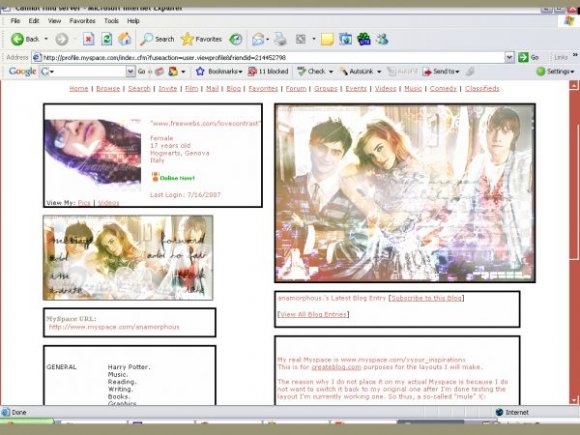Open the View menu
Image resolution: width=580 pixels, height=435 pixels.
(54, 21)
